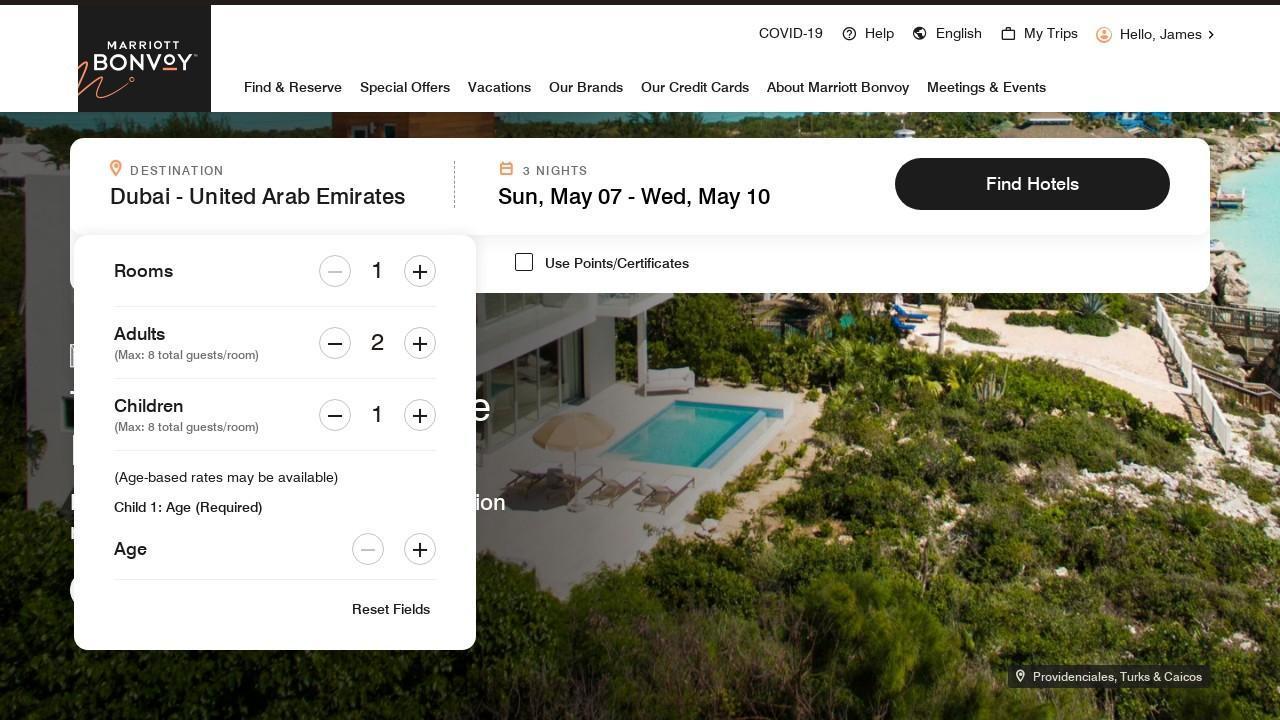Click the Find Hotels button
Viewport: 1280px width, 720px height.
1032,184
